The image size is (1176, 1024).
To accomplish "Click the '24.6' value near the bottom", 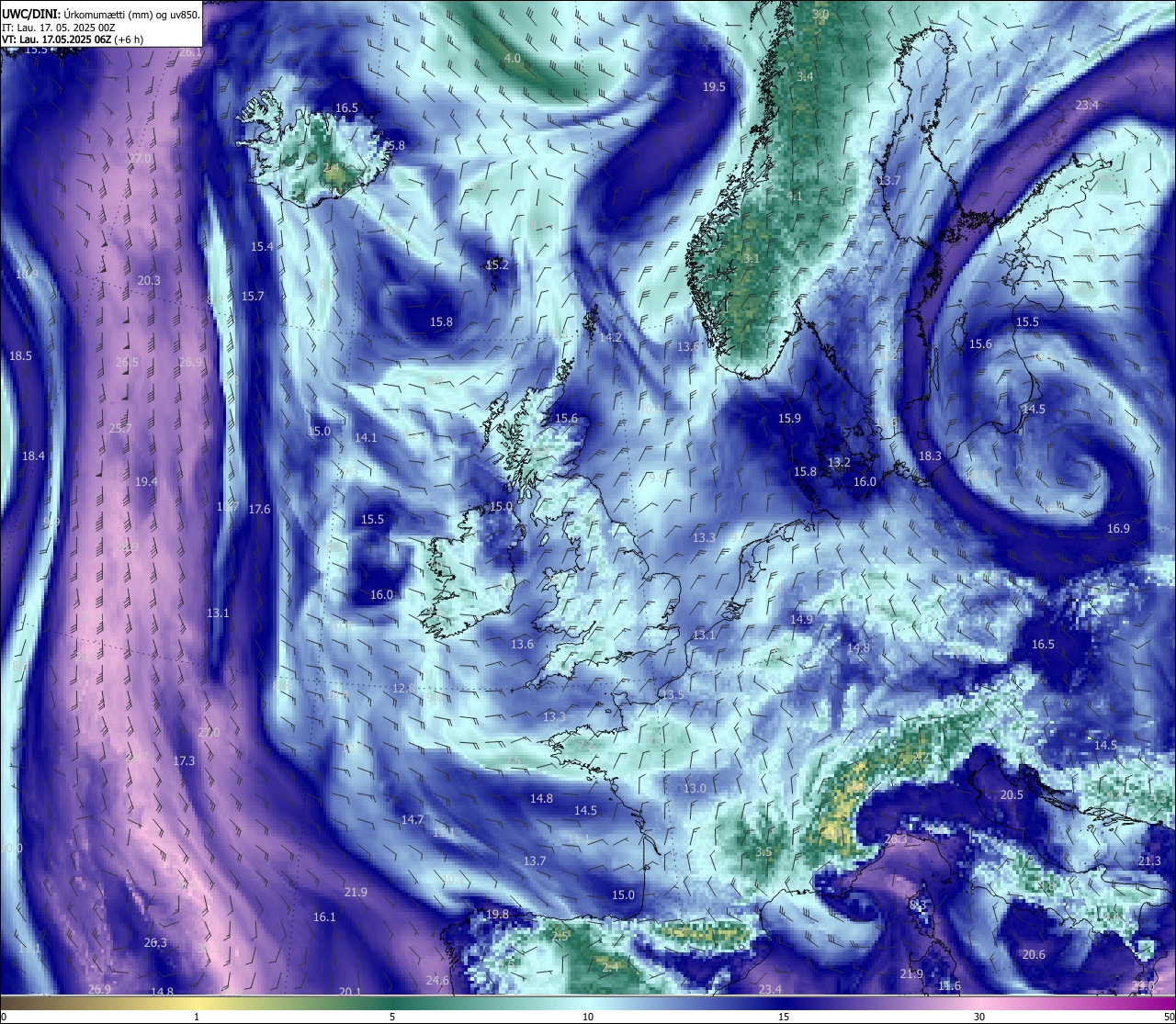I will click(437, 980).
